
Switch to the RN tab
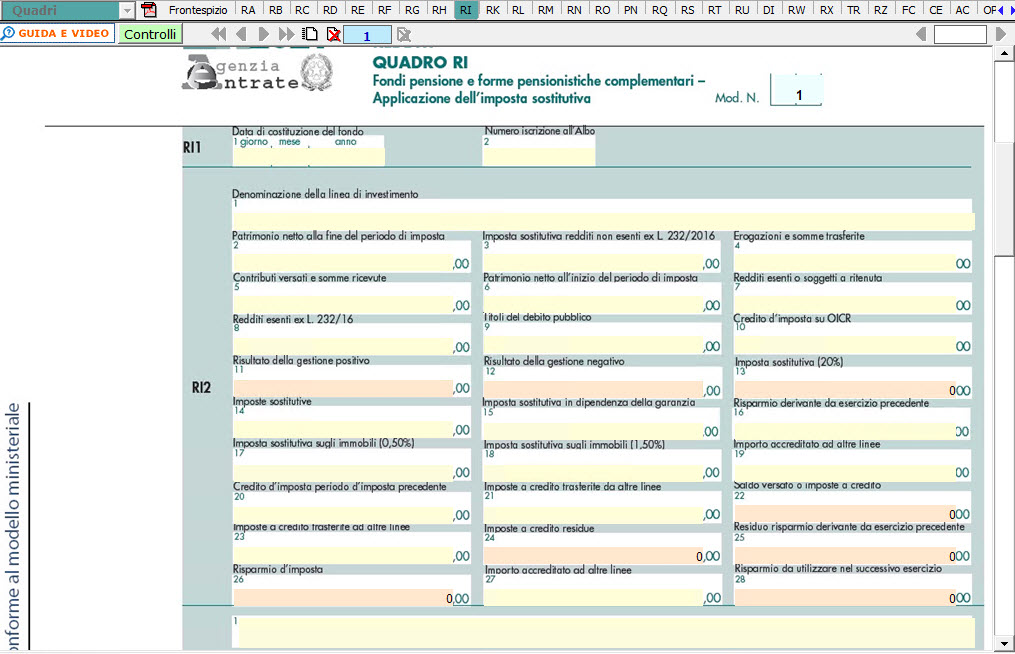[x=574, y=10]
